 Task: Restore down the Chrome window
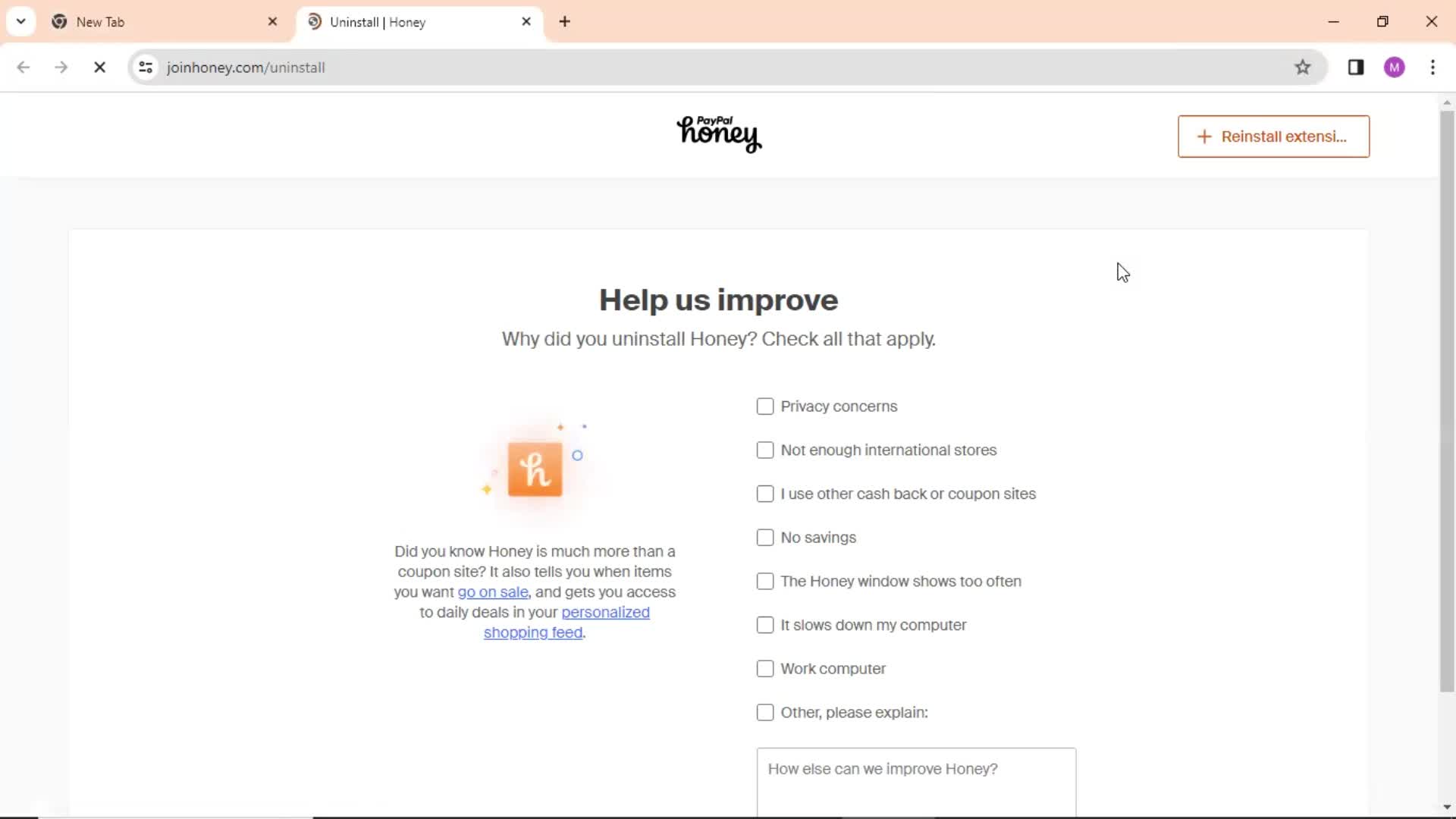click(1382, 21)
